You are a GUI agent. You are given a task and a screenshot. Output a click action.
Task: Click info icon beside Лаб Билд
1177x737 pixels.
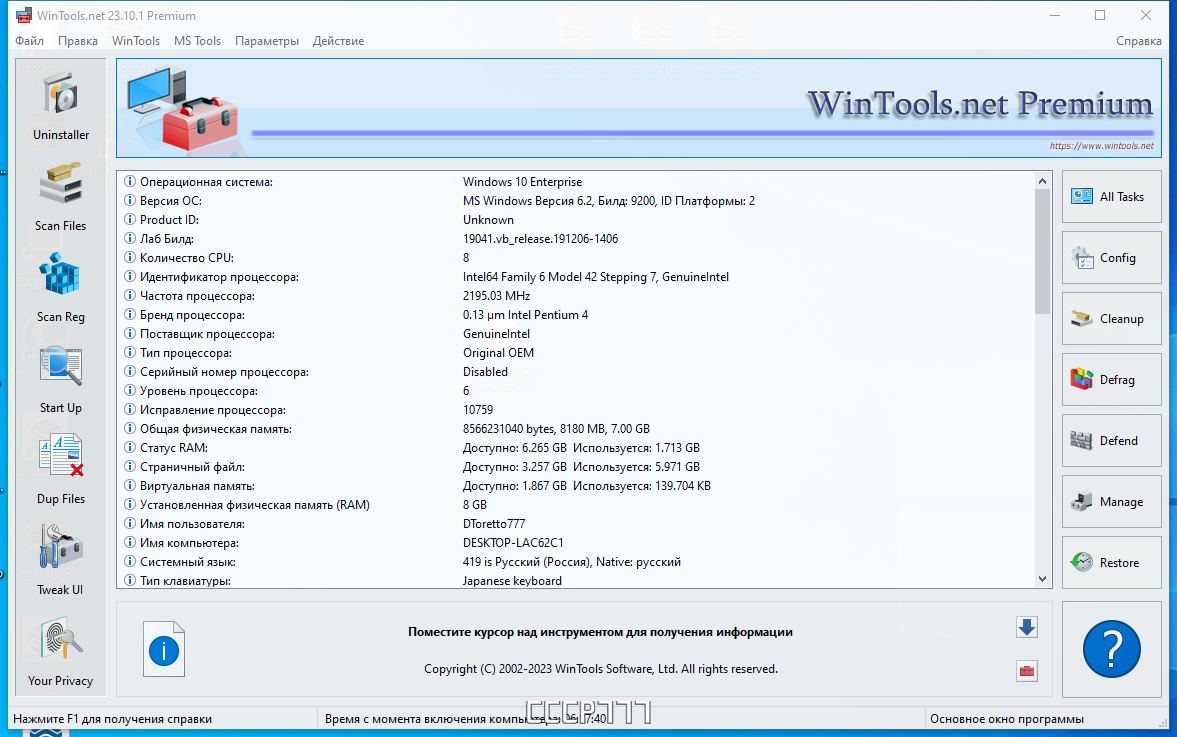click(x=130, y=239)
